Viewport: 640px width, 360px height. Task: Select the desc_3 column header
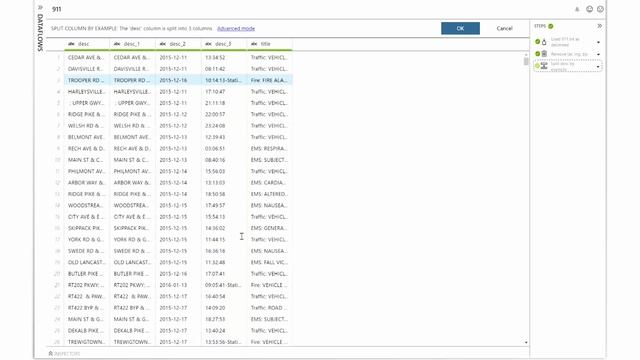[224, 44]
